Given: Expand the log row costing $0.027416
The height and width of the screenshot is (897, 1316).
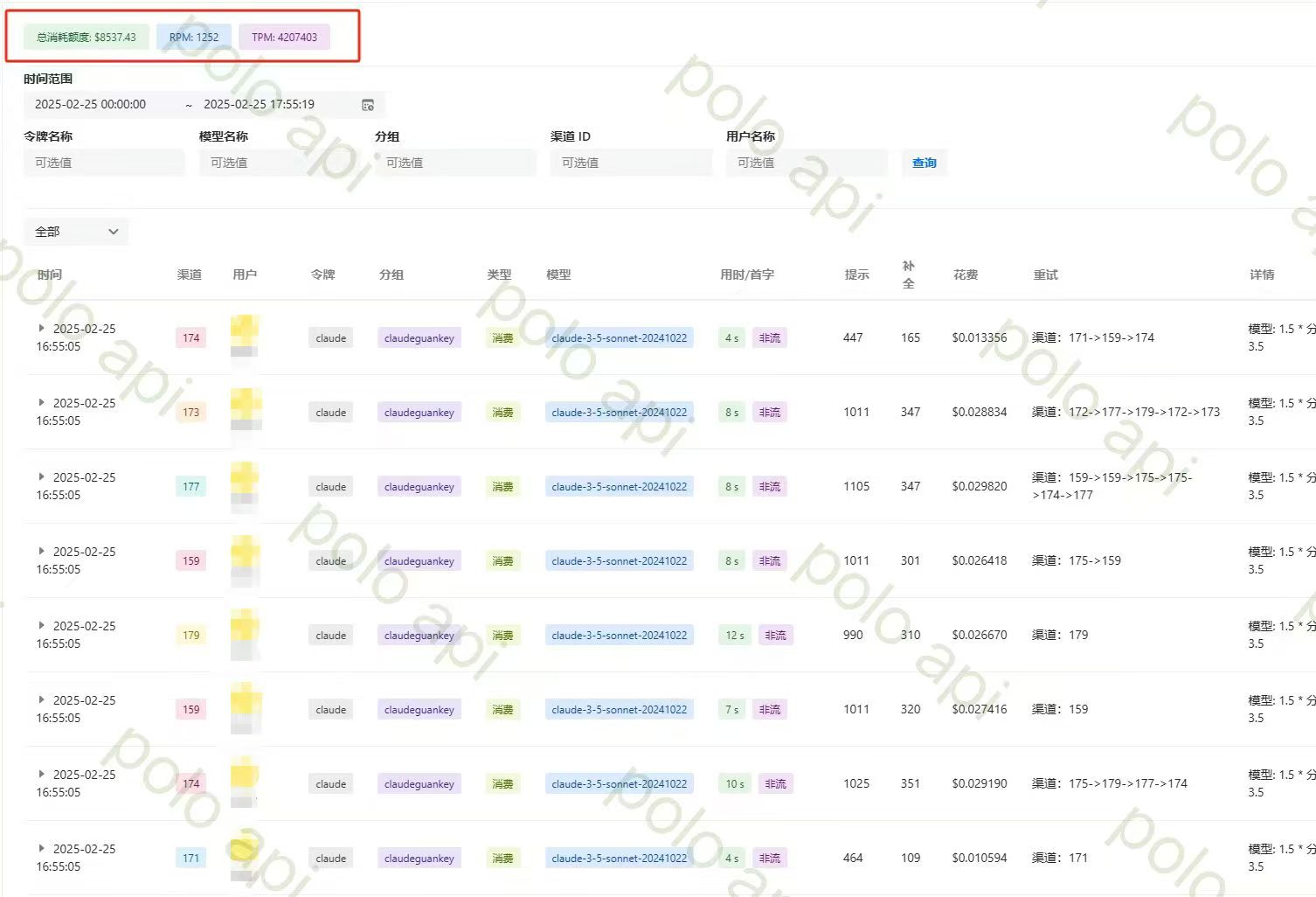Looking at the screenshot, I should (x=41, y=700).
